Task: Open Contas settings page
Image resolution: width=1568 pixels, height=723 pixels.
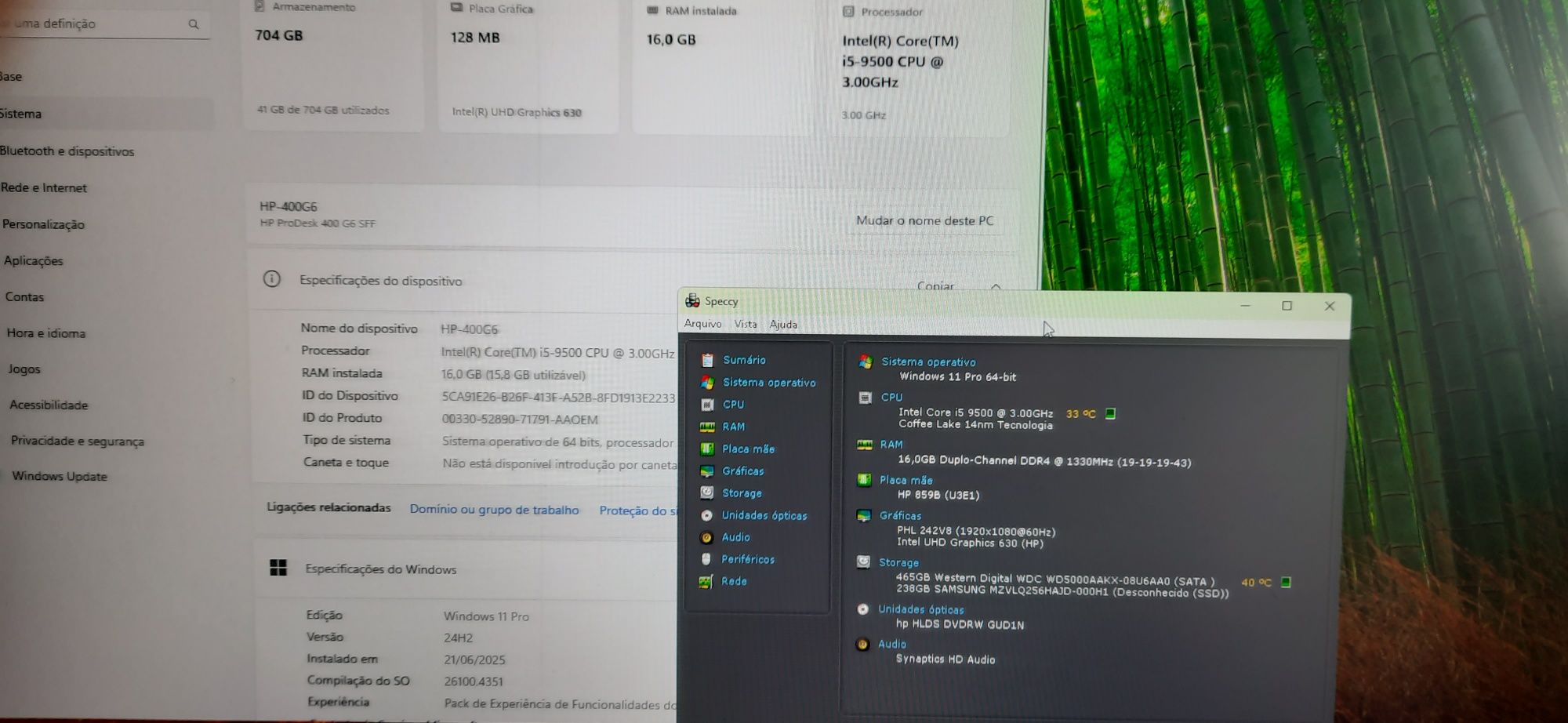Action: point(24,296)
